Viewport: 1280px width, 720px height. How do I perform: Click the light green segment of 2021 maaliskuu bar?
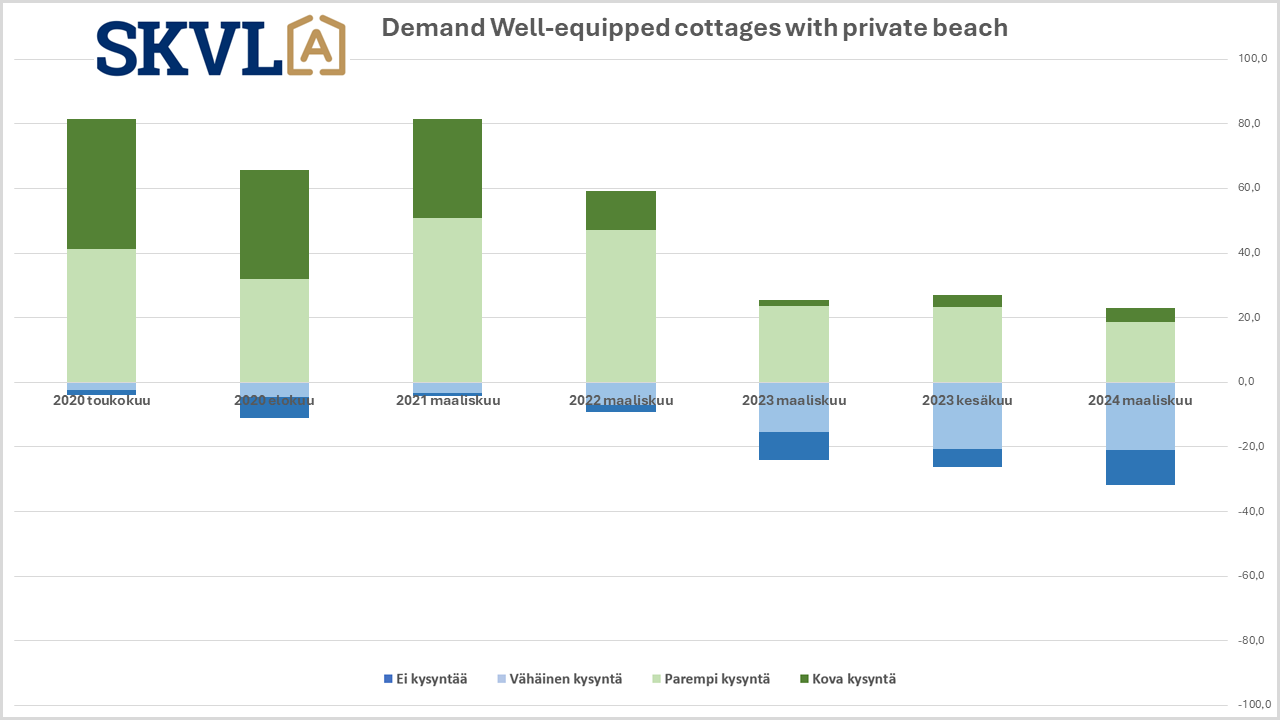447,300
